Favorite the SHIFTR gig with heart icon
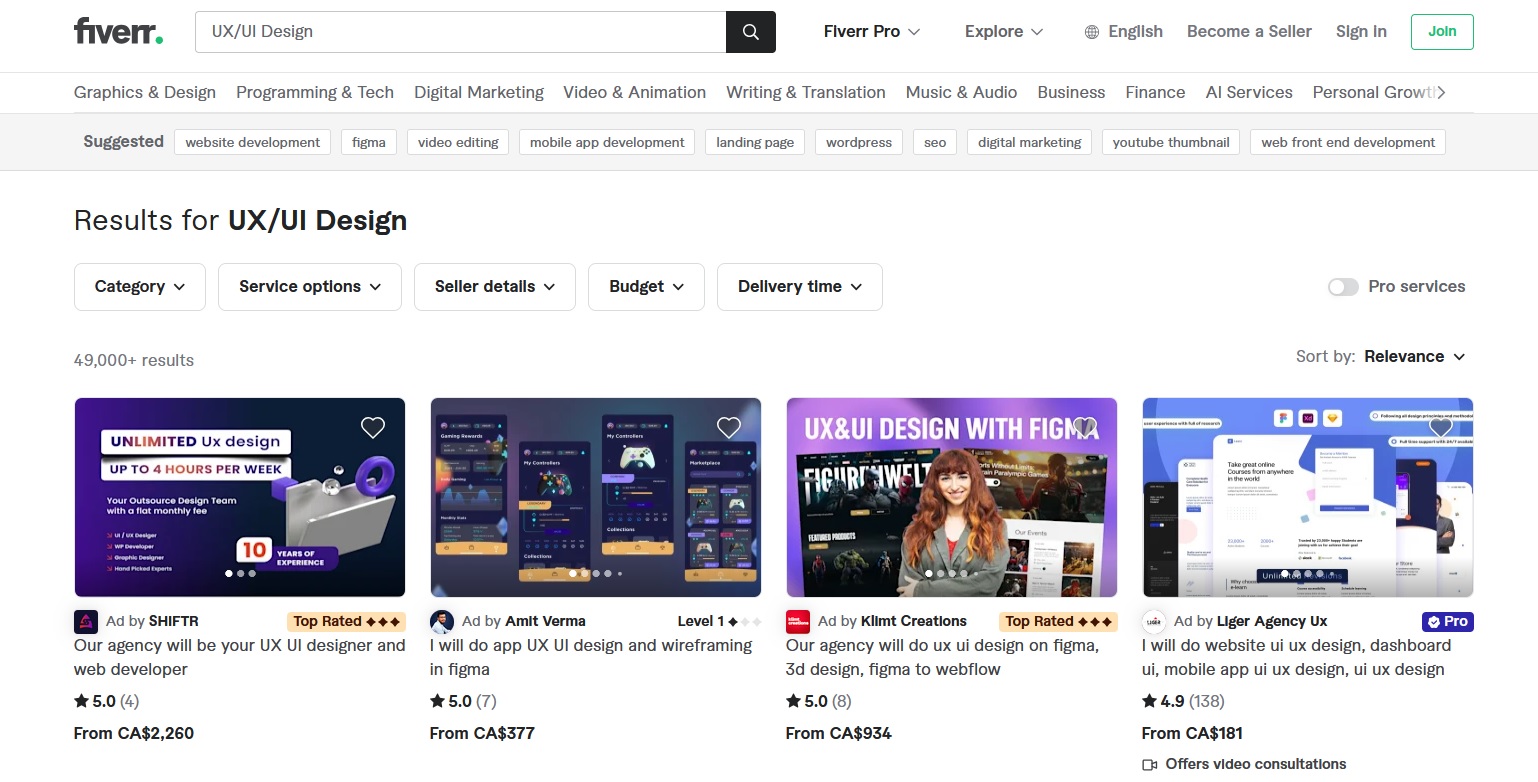 373,428
